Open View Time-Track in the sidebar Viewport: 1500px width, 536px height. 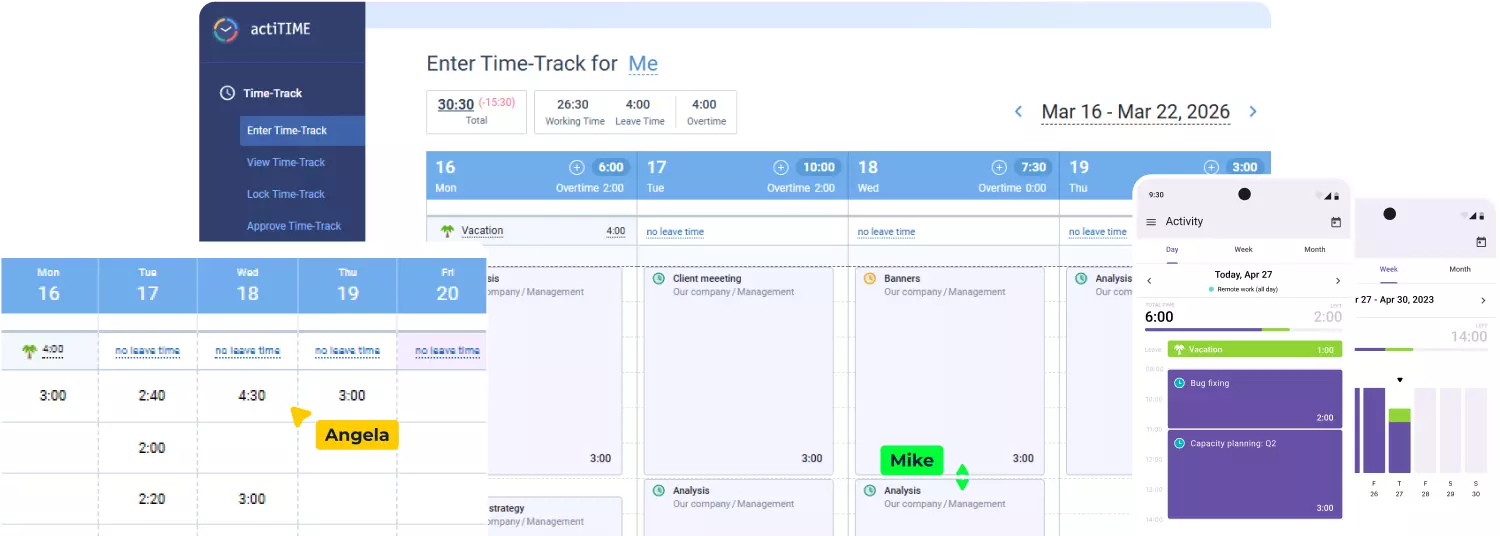point(286,162)
